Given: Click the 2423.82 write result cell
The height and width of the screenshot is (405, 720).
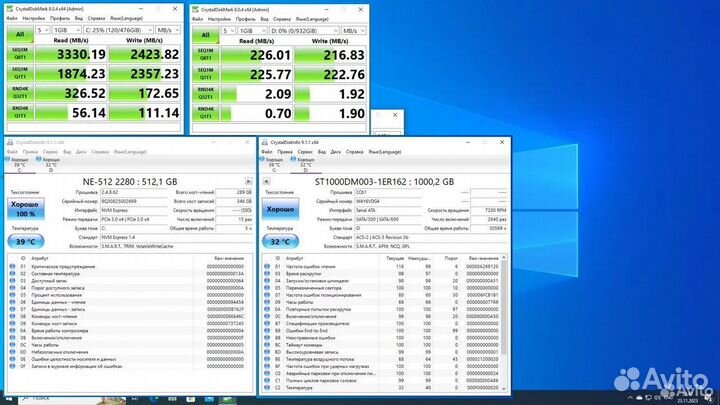Looking at the screenshot, I should click(x=145, y=54).
